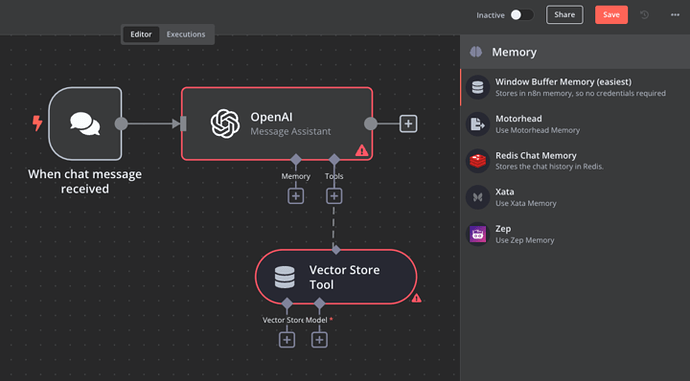Click 'When chat message received' label
690x381 pixels.
[x=85, y=181]
